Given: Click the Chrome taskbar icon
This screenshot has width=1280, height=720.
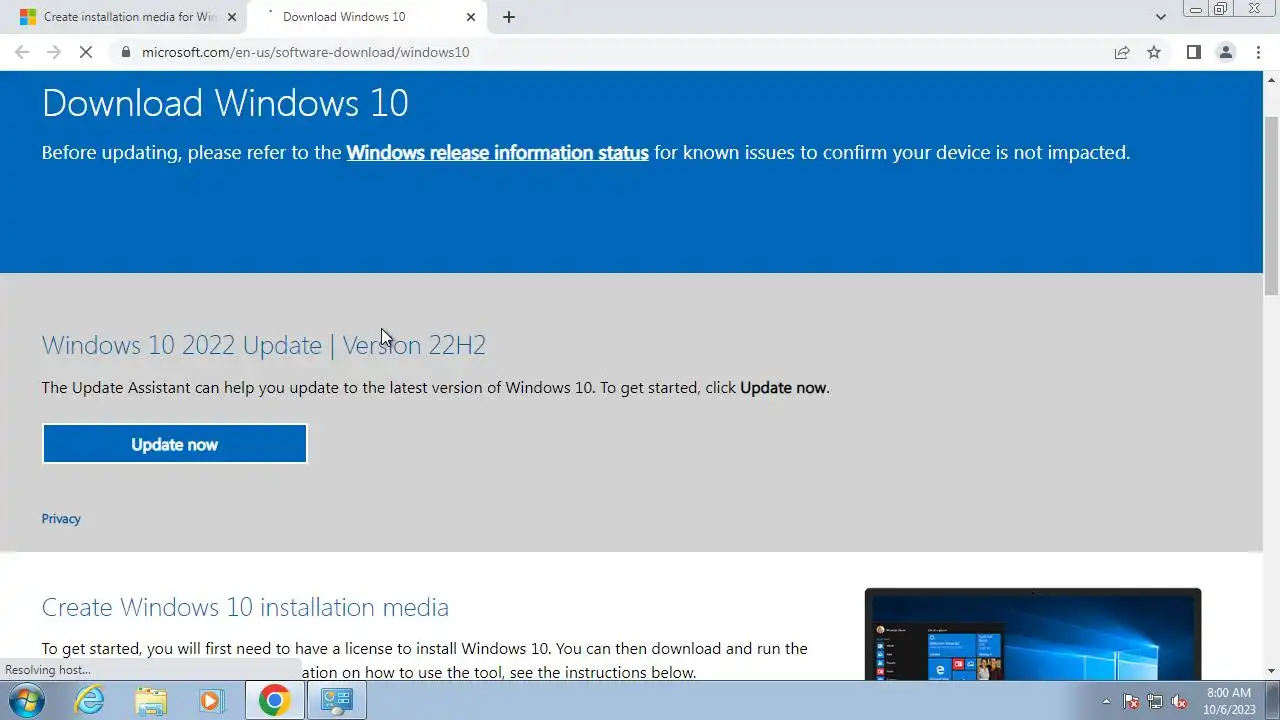Looking at the screenshot, I should [275, 700].
